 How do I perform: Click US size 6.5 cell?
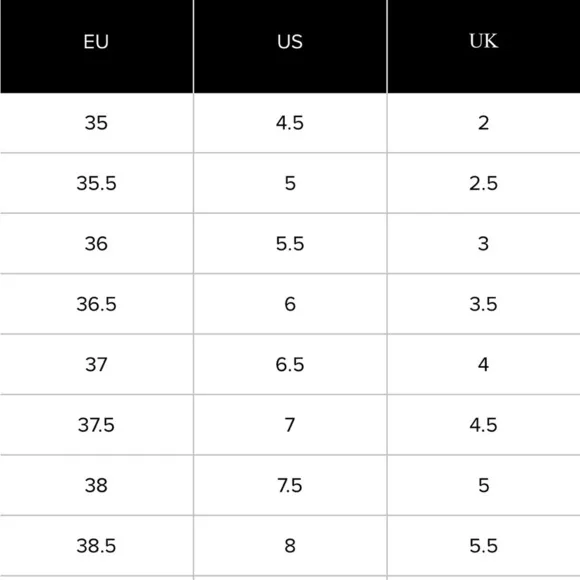pos(290,364)
